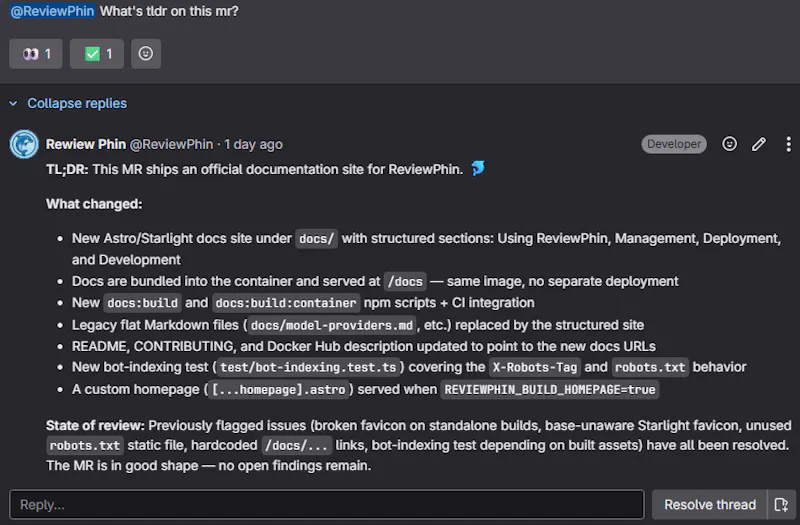Click the docs:build code snippet
Image resolution: width=800 pixels, height=525 pixels.
142,303
